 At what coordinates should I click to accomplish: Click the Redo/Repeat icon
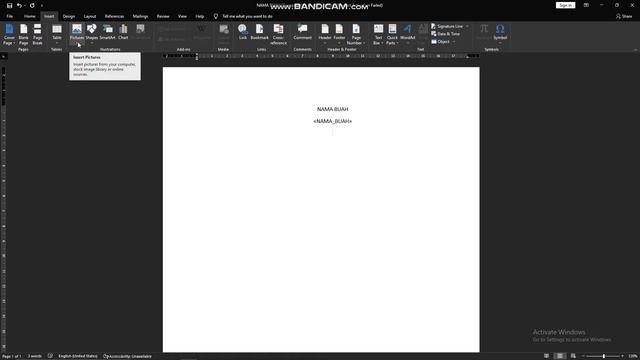(x=32, y=6)
